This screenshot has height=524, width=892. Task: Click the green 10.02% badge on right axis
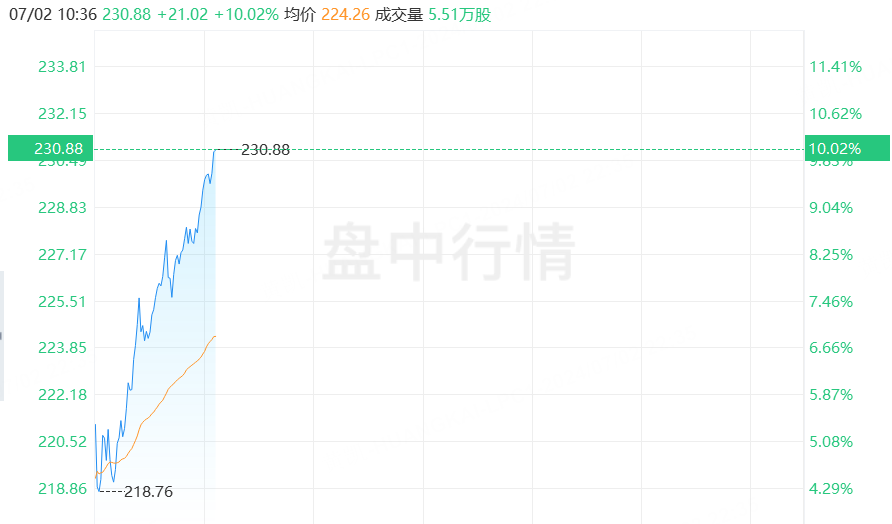coord(847,148)
